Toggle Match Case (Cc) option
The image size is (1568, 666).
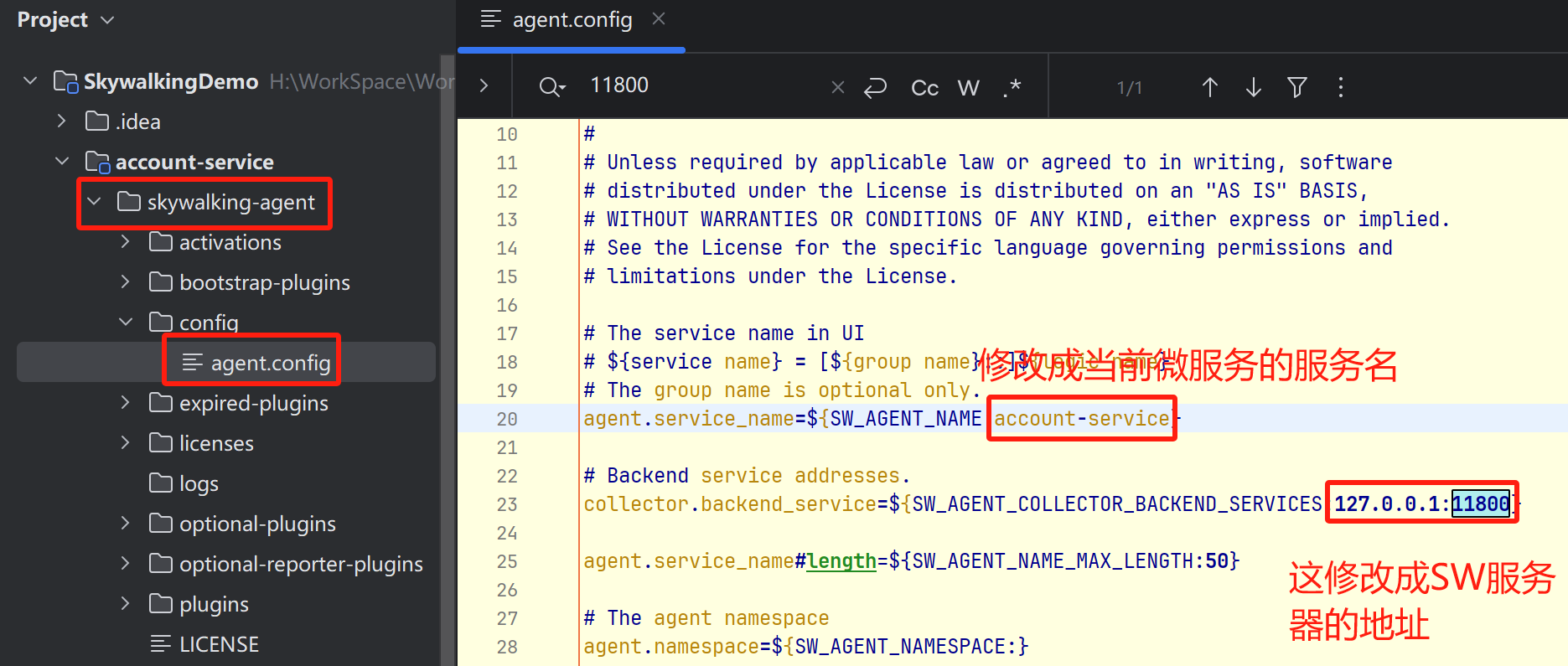click(924, 87)
